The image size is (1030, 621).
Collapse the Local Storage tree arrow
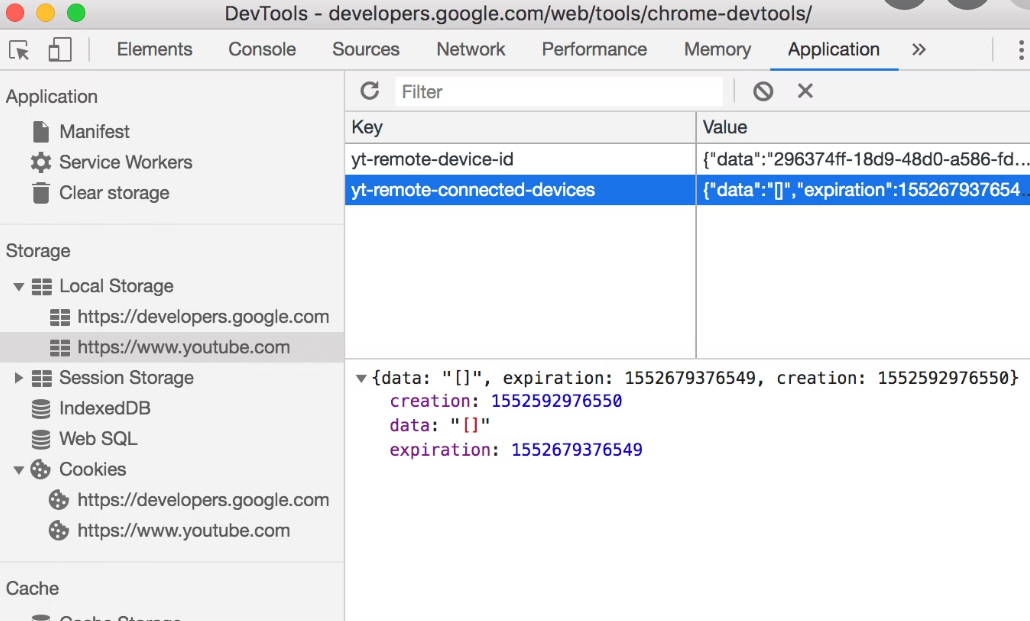pos(19,287)
